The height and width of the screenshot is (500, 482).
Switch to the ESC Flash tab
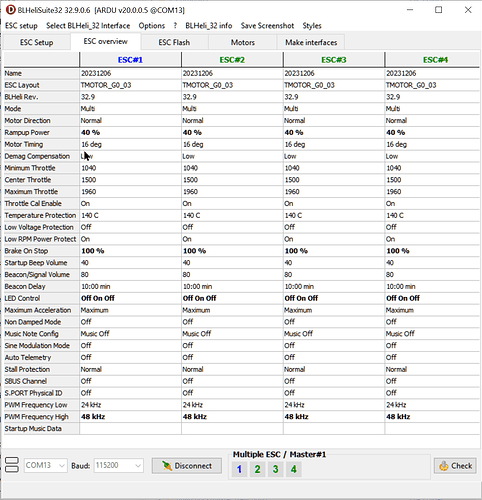tap(174, 42)
